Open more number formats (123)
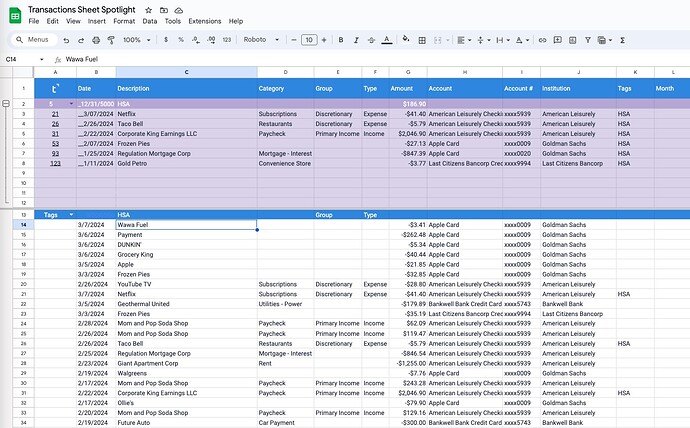Image resolution: width=690 pixels, height=428 pixels. (227, 40)
